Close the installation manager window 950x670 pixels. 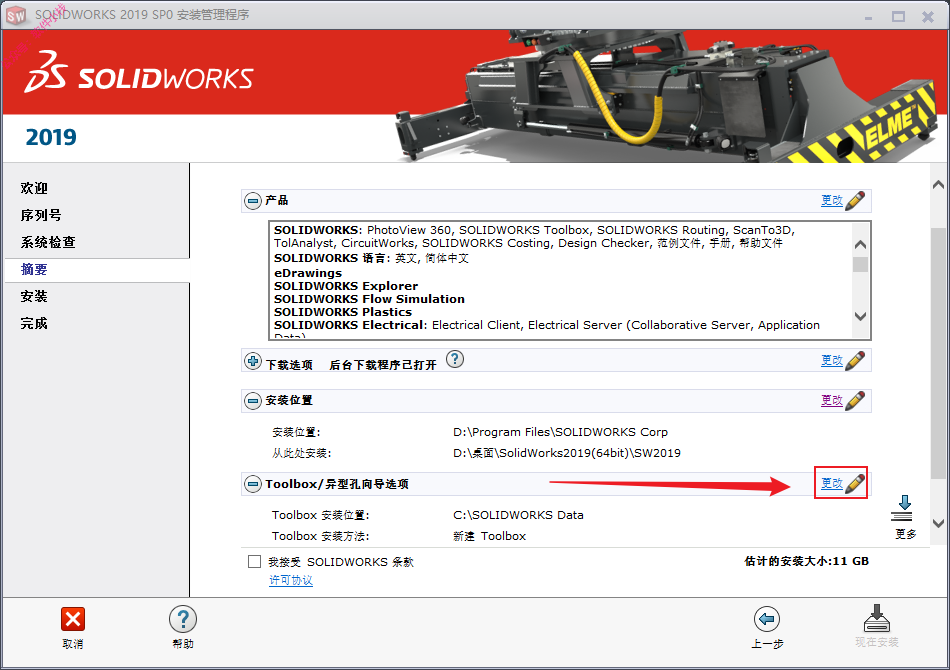(x=928, y=17)
